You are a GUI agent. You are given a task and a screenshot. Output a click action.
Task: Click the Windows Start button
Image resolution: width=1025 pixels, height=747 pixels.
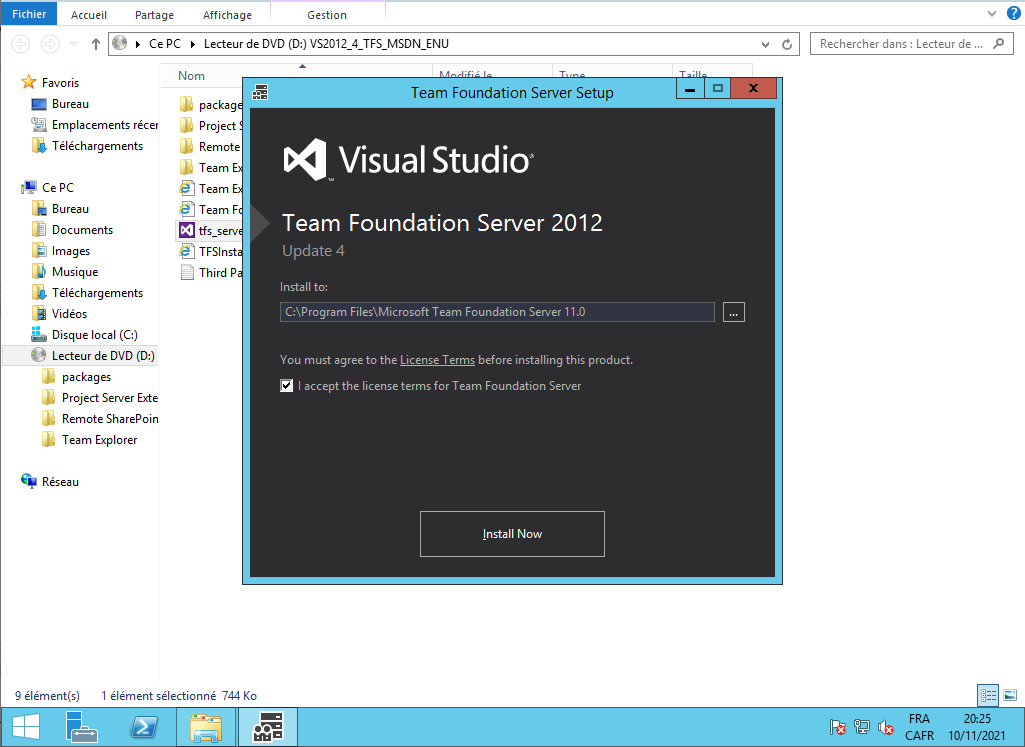click(x=25, y=727)
